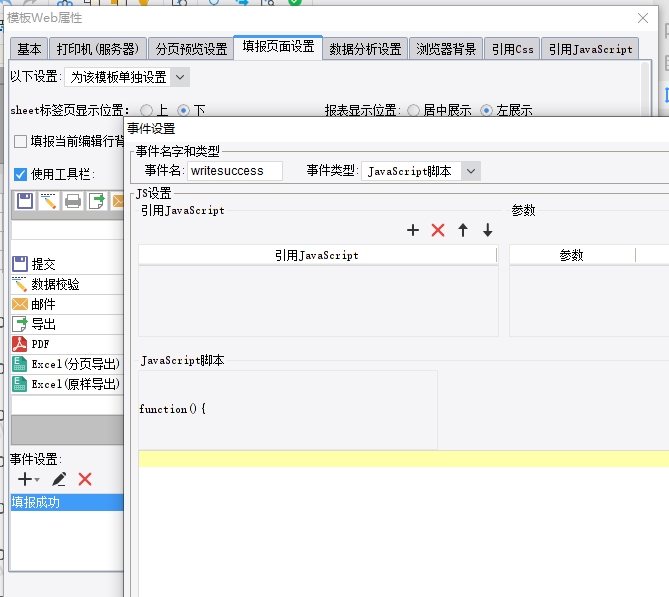Click the export icon in toolbar preview
This screenshot has width=669, height=597.
coord(96,201)
